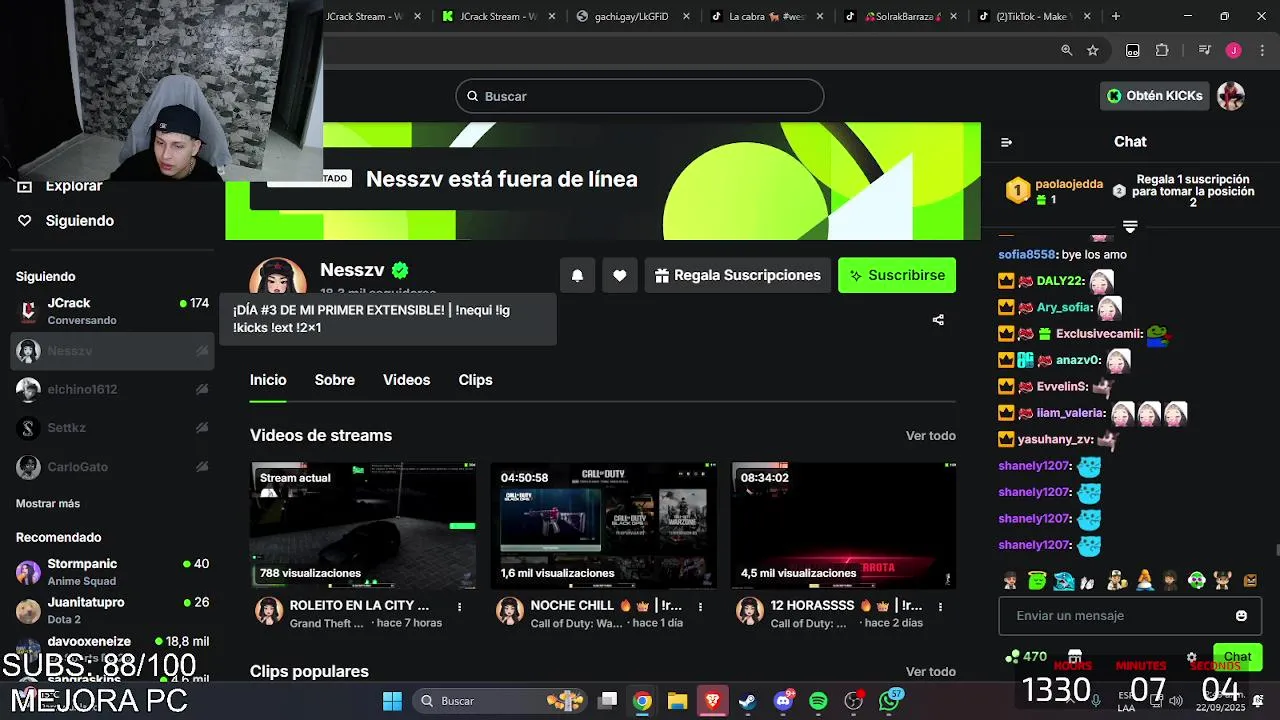Open the Siguiendo link in the sidebar
Viewport: 1280px width, 720px height.
[80, 221]
